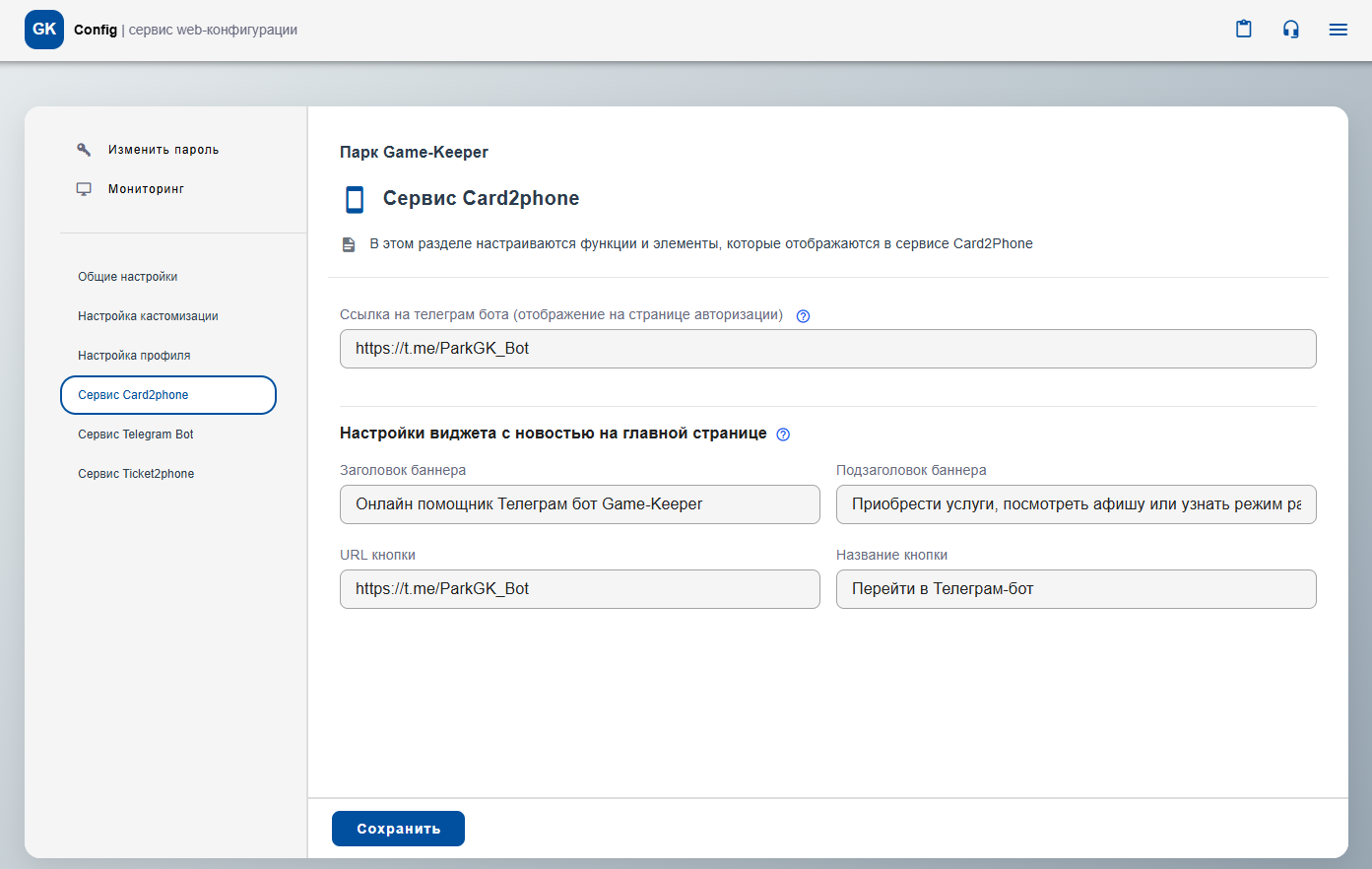Open Изменить пароль
This screenshot has height=869, width=1372.
[163, 150]
